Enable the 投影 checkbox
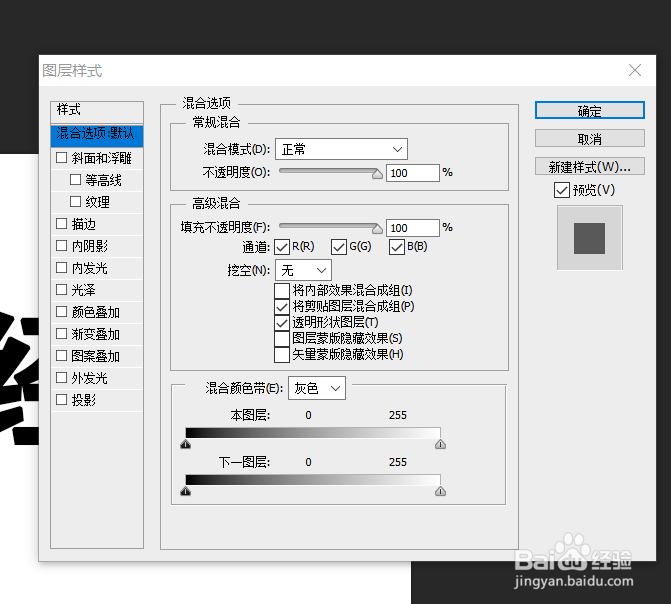Image resolution: width=671 pixels, height=604 pixels. click(x=62, y=399)
